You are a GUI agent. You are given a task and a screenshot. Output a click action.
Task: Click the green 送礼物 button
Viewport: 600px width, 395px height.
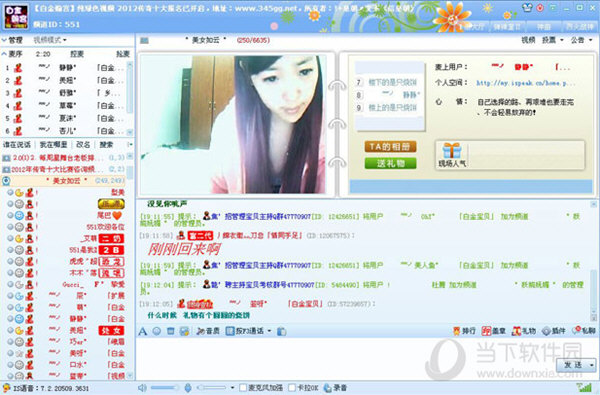click(390, 163)
